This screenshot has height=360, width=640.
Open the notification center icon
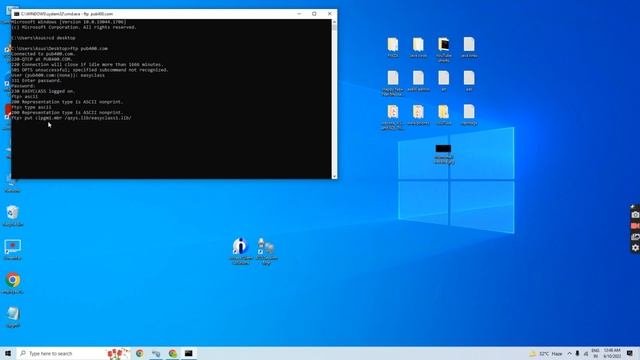click(630, 353)
